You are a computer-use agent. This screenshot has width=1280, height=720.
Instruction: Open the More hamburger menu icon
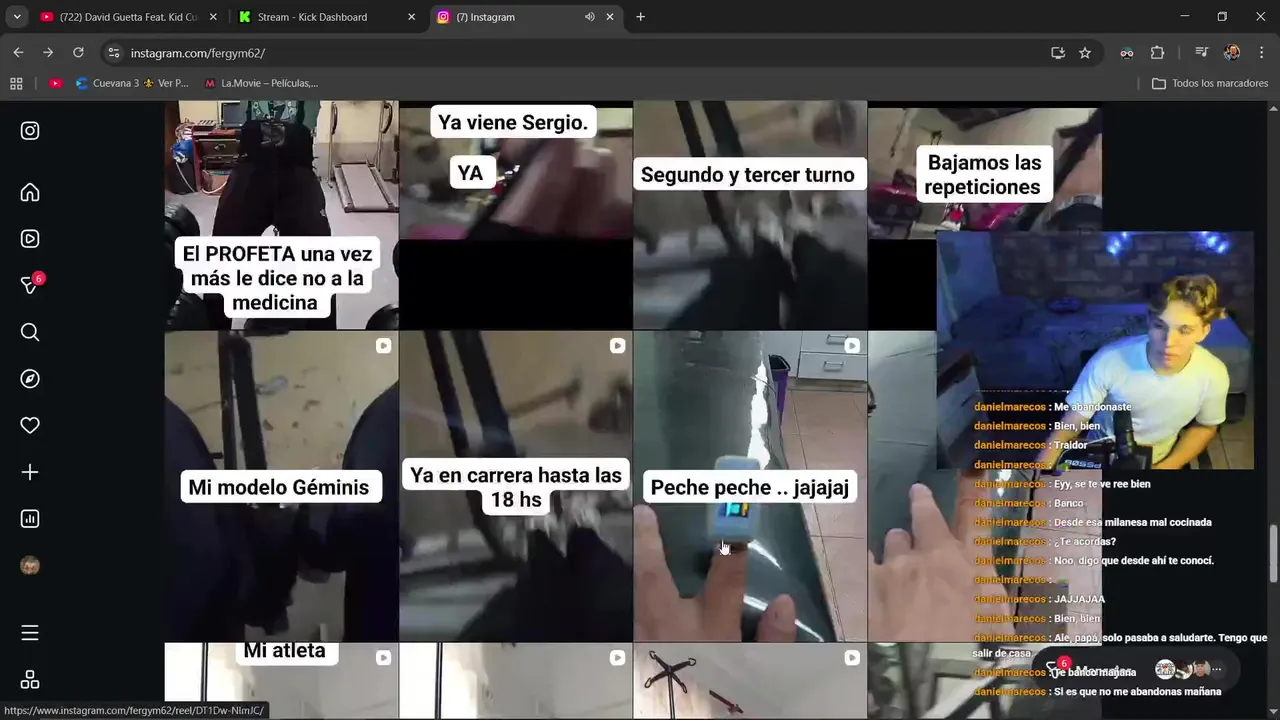[30, 633]
